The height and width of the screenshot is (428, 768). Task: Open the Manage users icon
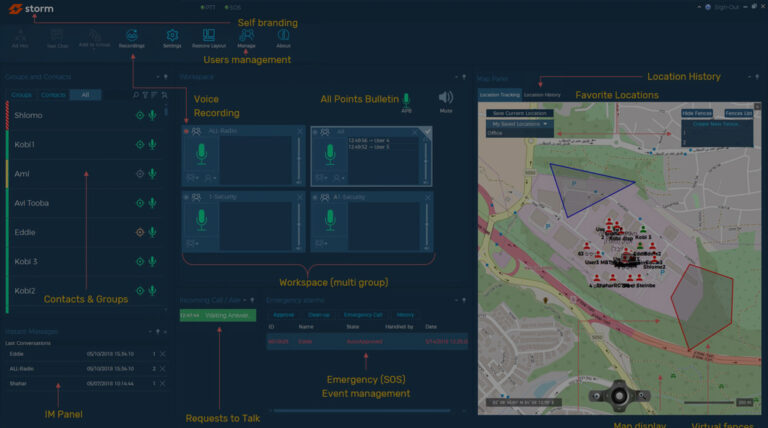click(246, 38)
